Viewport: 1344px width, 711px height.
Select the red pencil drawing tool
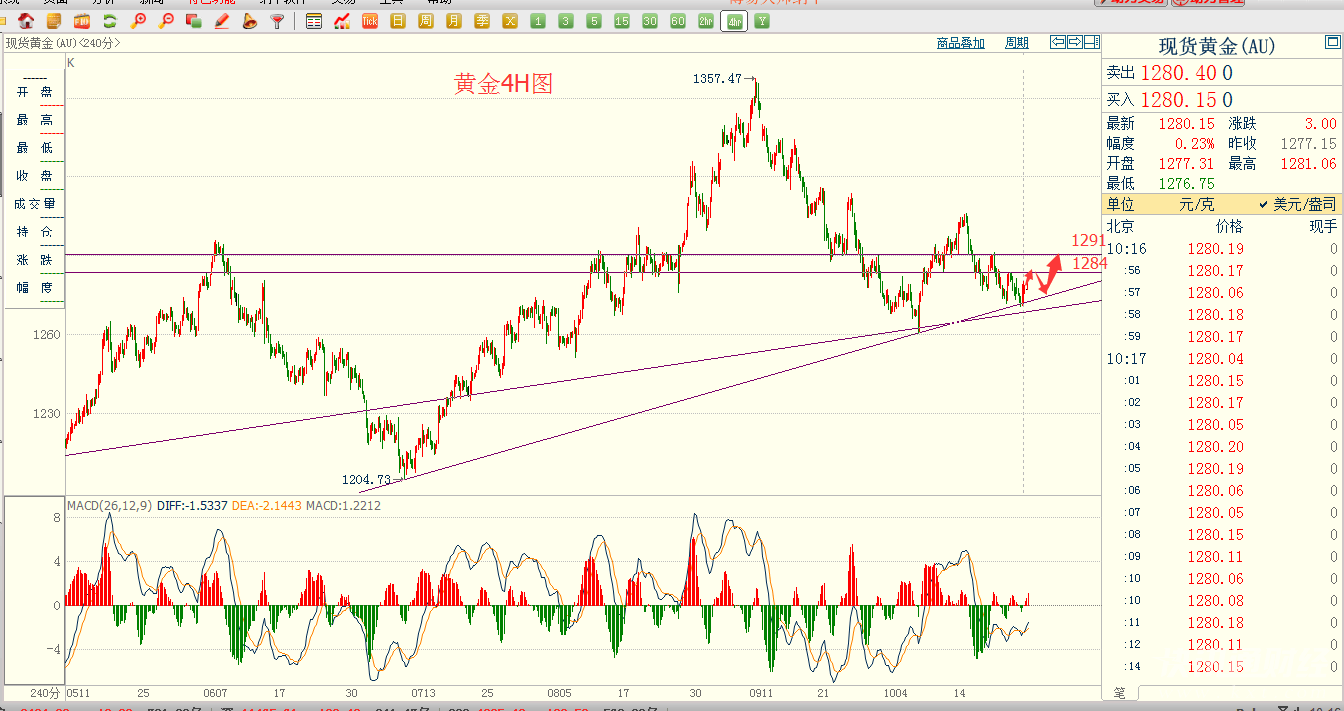point(222,21)
